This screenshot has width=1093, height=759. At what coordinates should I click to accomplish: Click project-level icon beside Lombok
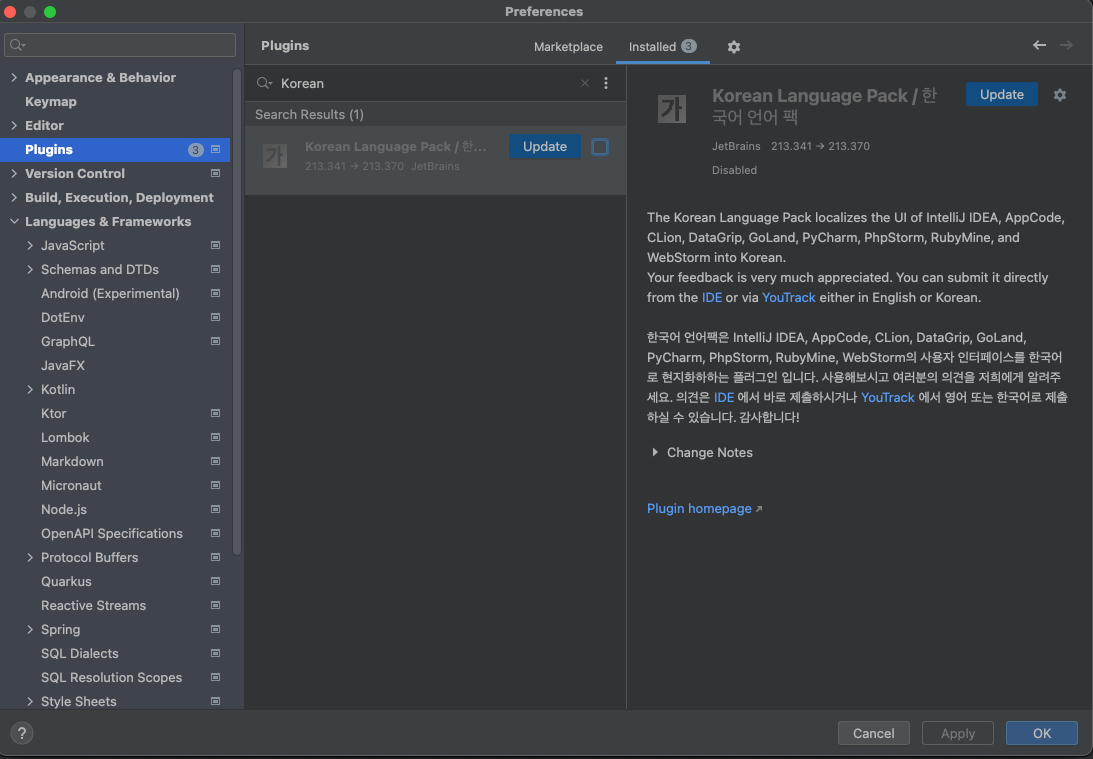[215, 438]
